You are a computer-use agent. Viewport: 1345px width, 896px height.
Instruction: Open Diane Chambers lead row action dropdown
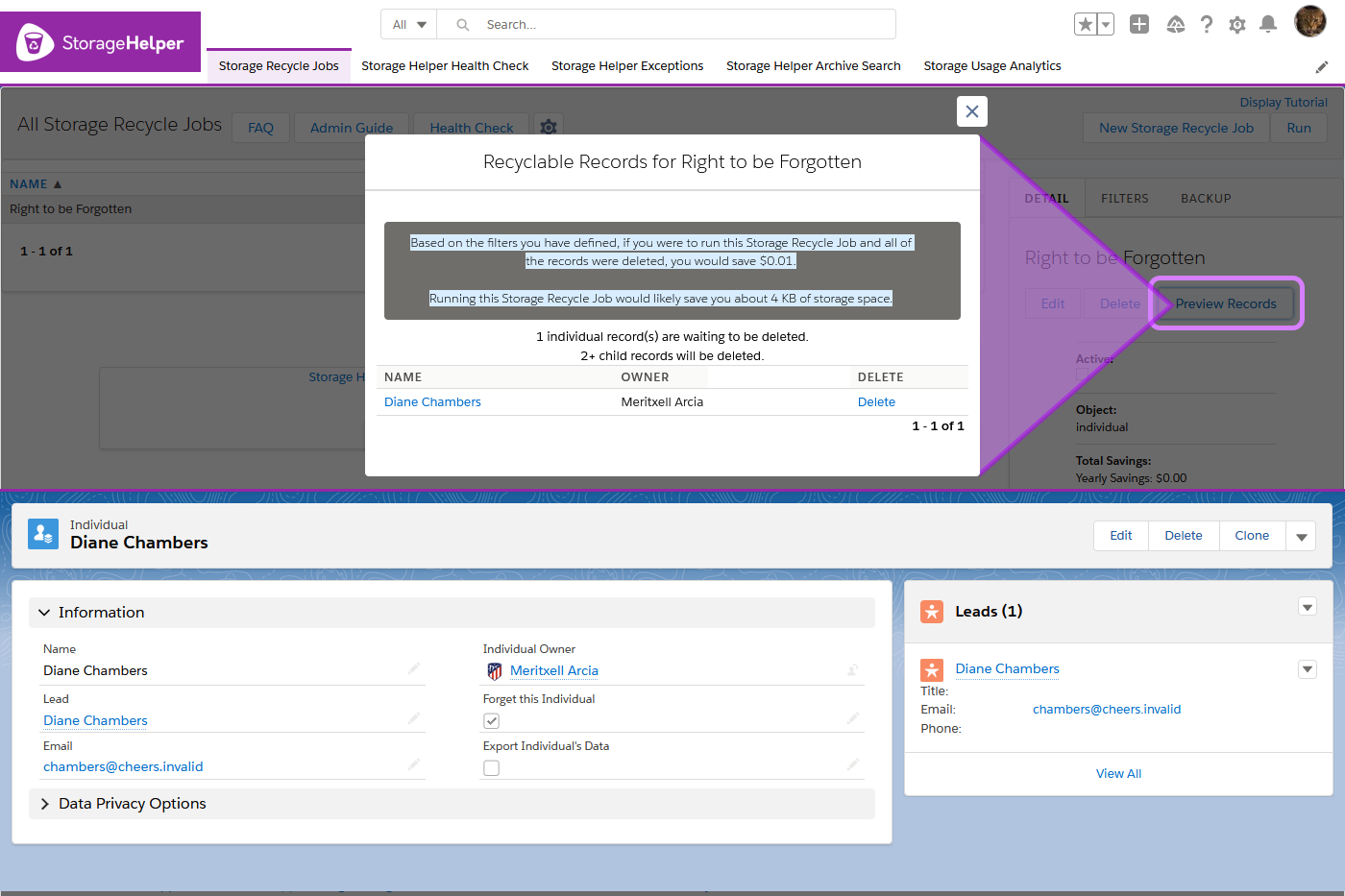1308,669
